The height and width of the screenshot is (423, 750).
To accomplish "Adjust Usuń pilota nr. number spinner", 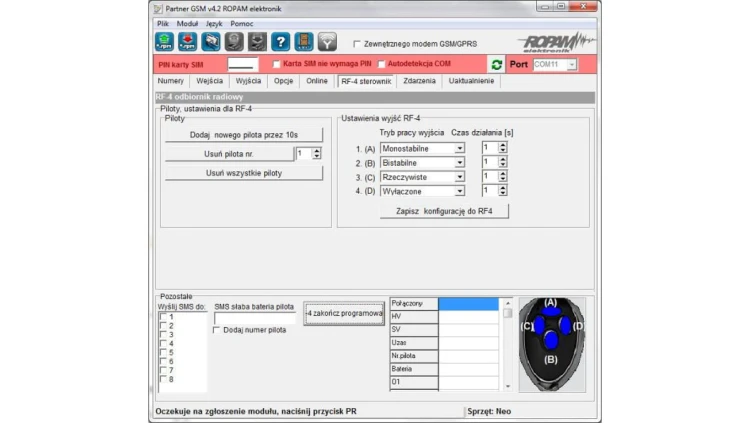I will tap(316, 154).
